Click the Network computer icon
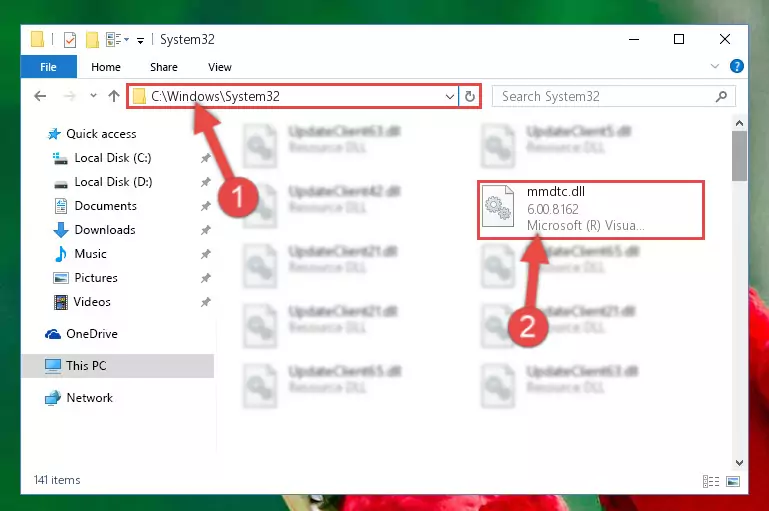 [53, 398]
